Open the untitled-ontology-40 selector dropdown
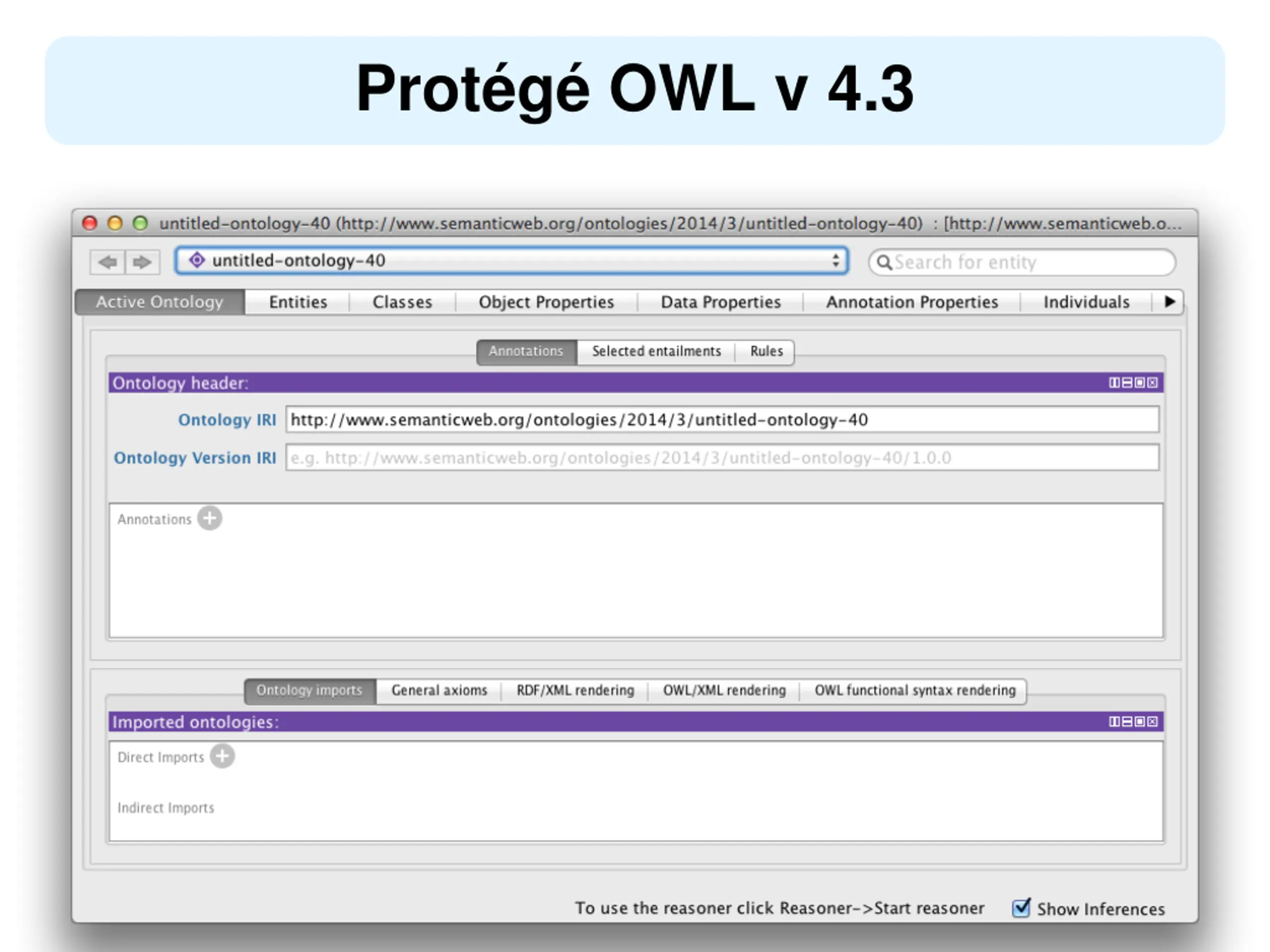The width and height of the screenshot is (1270, 952). click(x=512, y=260)
